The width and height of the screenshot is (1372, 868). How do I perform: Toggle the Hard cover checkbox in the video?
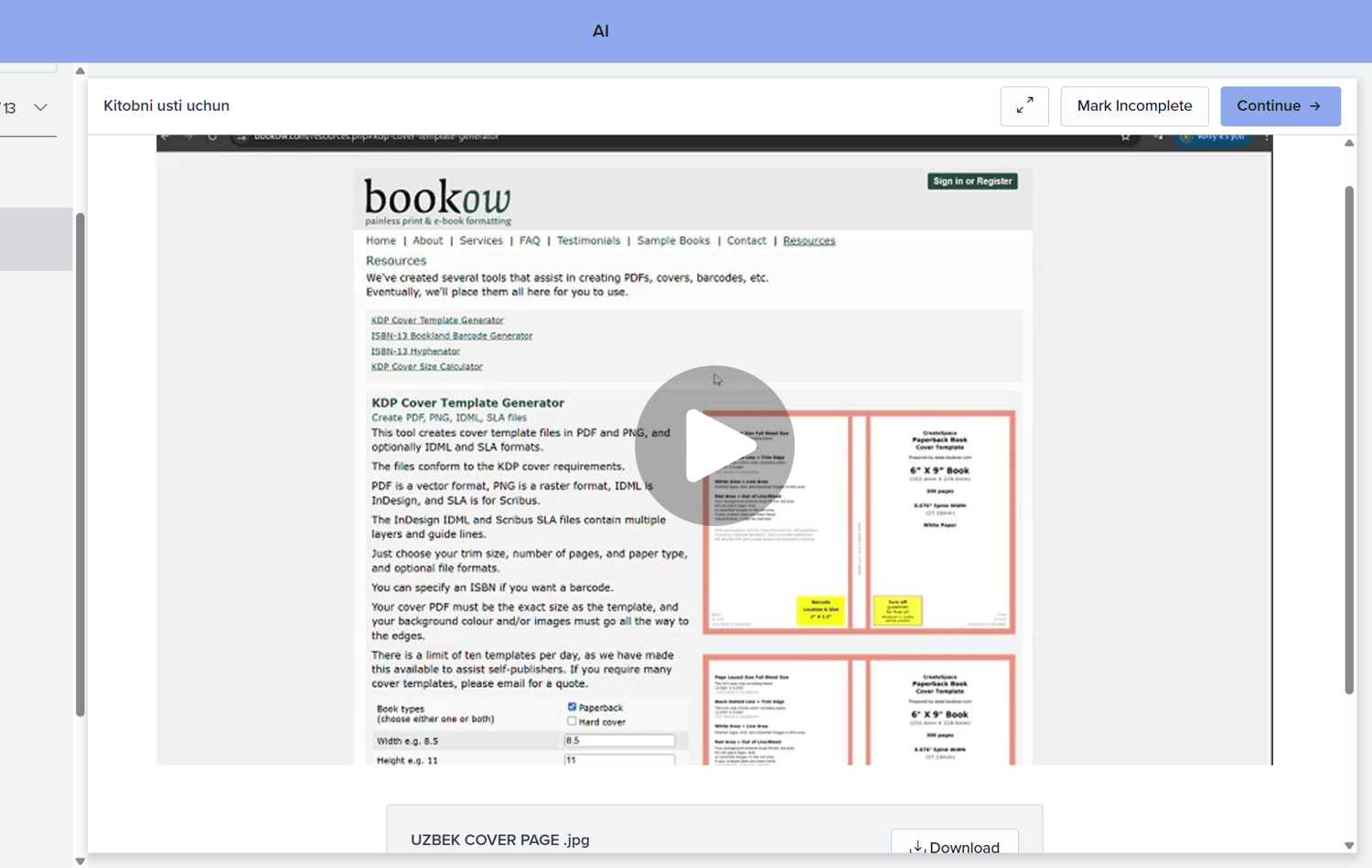572,721
